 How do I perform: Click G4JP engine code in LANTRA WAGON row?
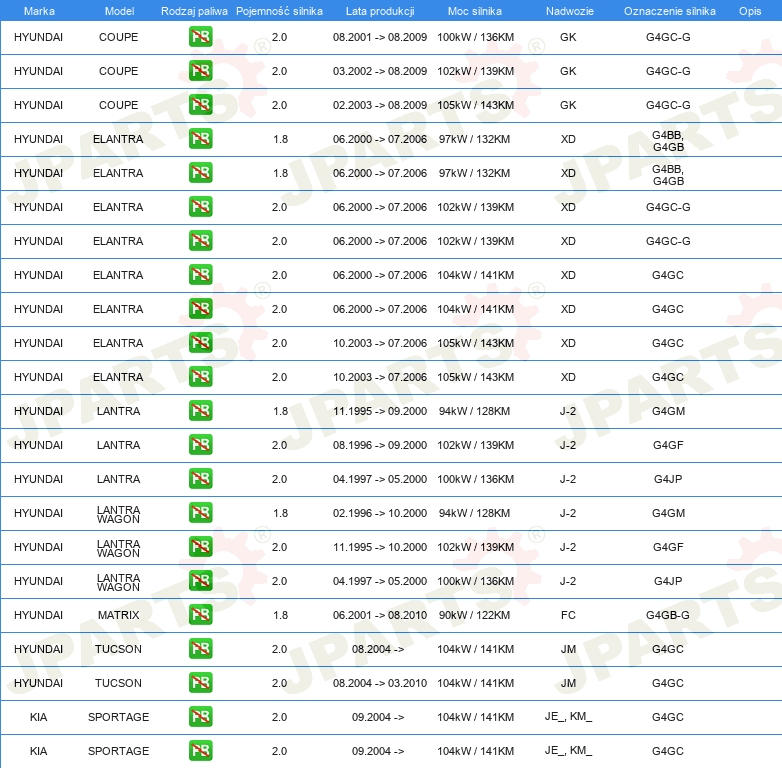tap(668, 581)
